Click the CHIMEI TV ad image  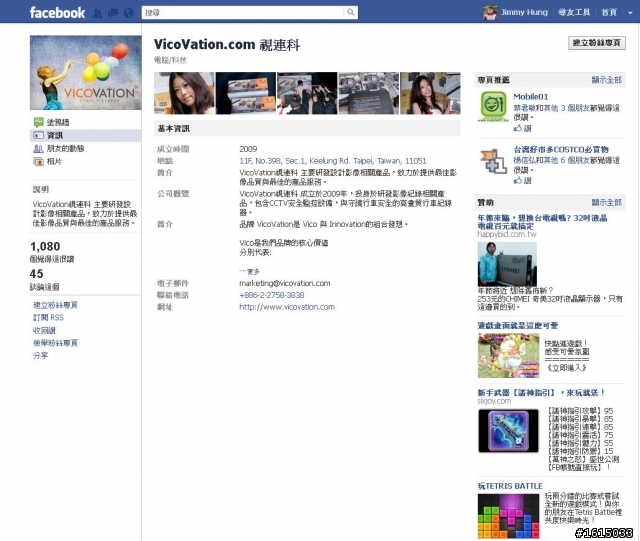507,264
